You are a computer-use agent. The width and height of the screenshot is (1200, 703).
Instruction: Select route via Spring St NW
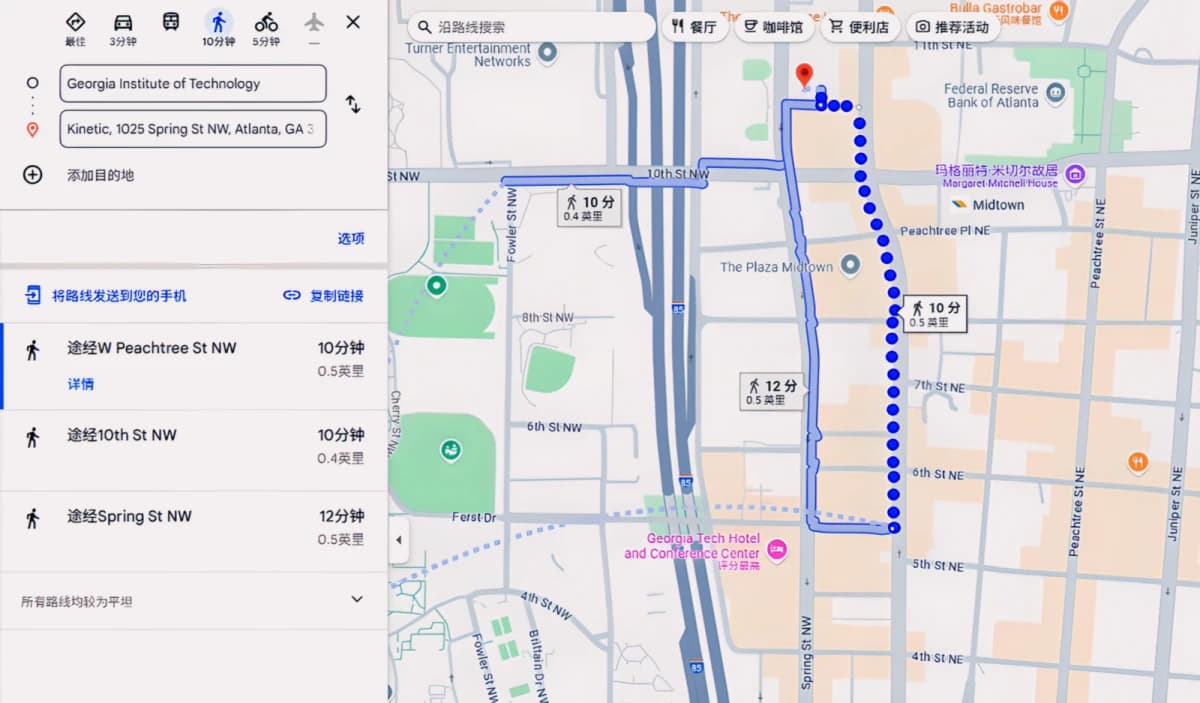[x=194, y=531]
